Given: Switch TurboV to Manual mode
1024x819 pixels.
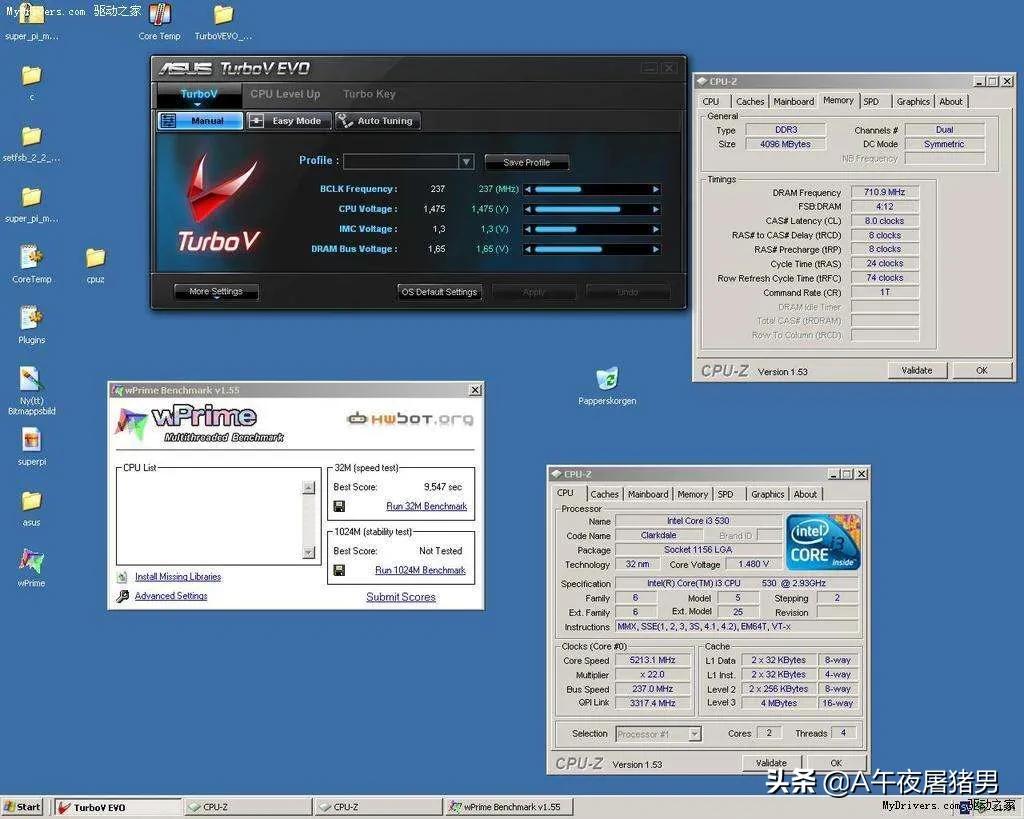Looking at the screenshot, I should pyautogui.click(x=200, y=121).
